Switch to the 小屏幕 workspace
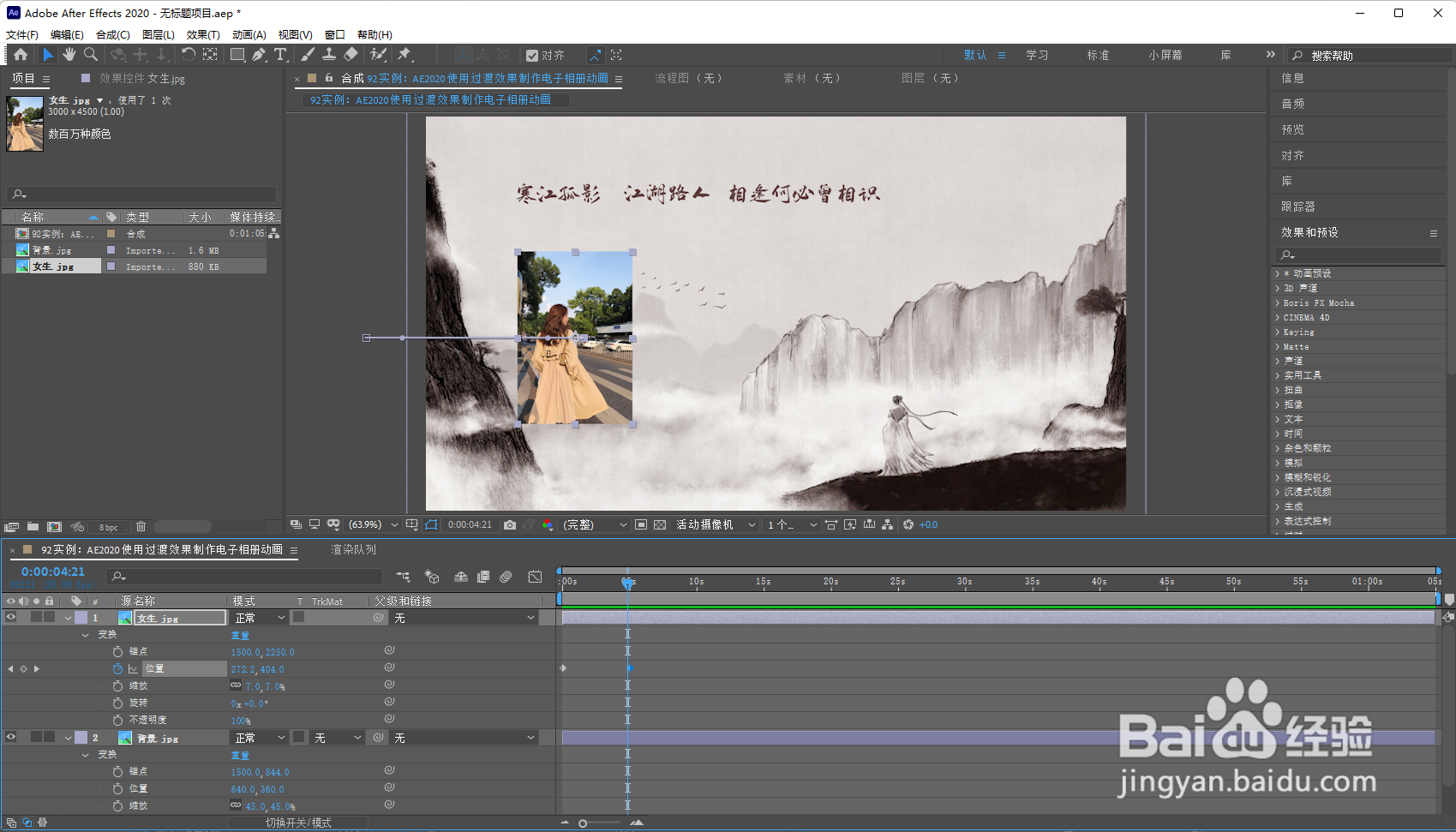The image size is (1456, 832). (1165, 55)
